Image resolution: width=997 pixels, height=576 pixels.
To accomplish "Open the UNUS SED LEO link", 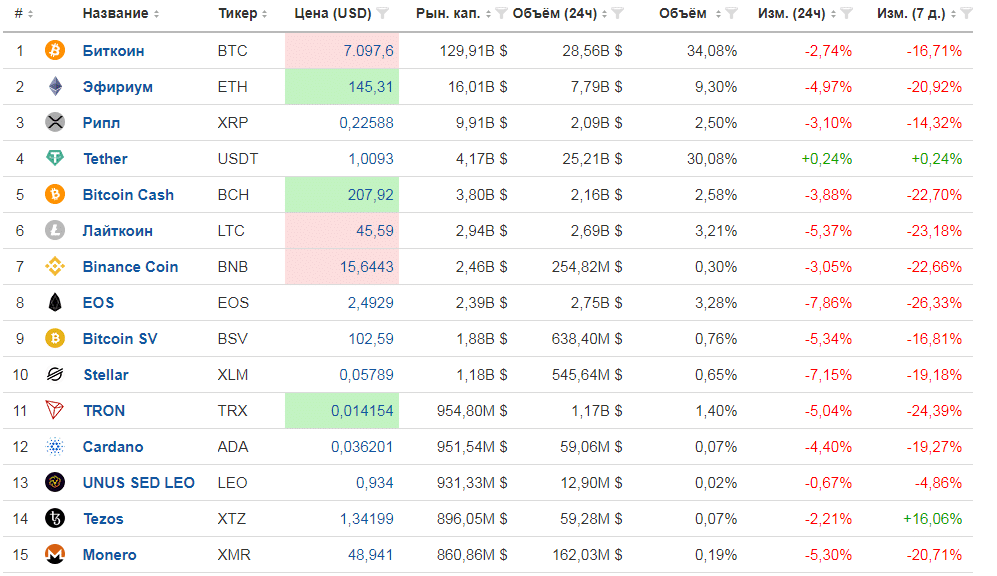I will [x=138, y=483].
